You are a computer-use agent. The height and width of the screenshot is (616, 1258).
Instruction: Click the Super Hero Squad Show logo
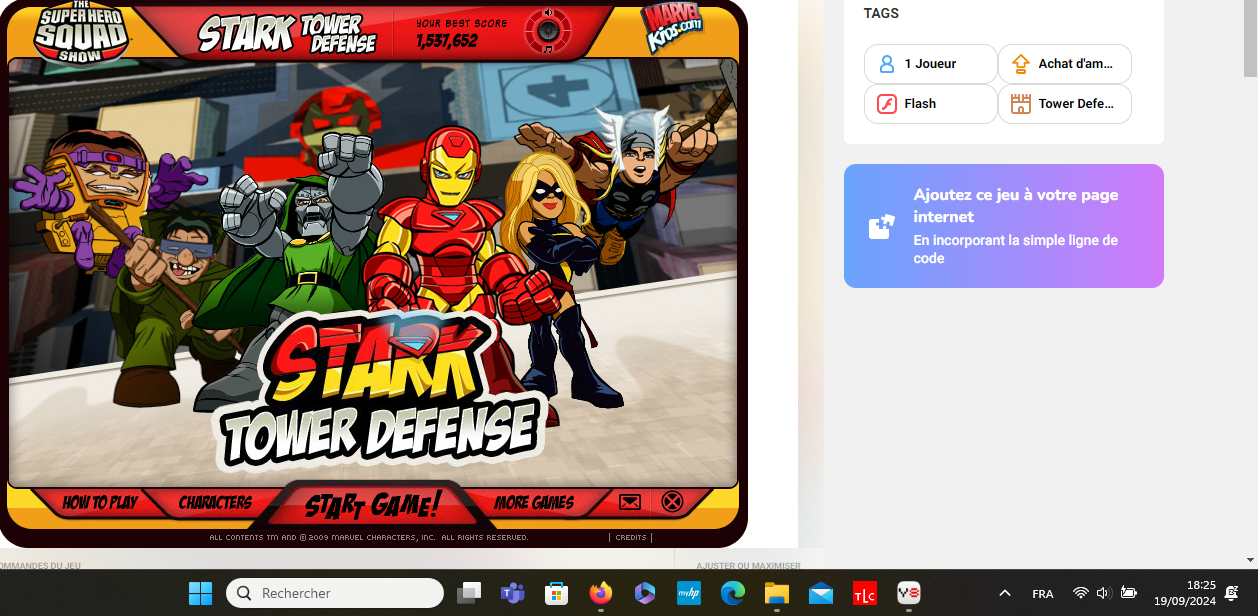tap(81, 32)
